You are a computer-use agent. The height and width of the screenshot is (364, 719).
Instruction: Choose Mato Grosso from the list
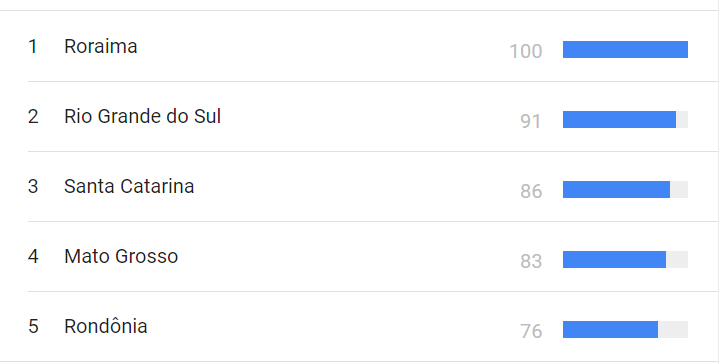coord(121,256)
